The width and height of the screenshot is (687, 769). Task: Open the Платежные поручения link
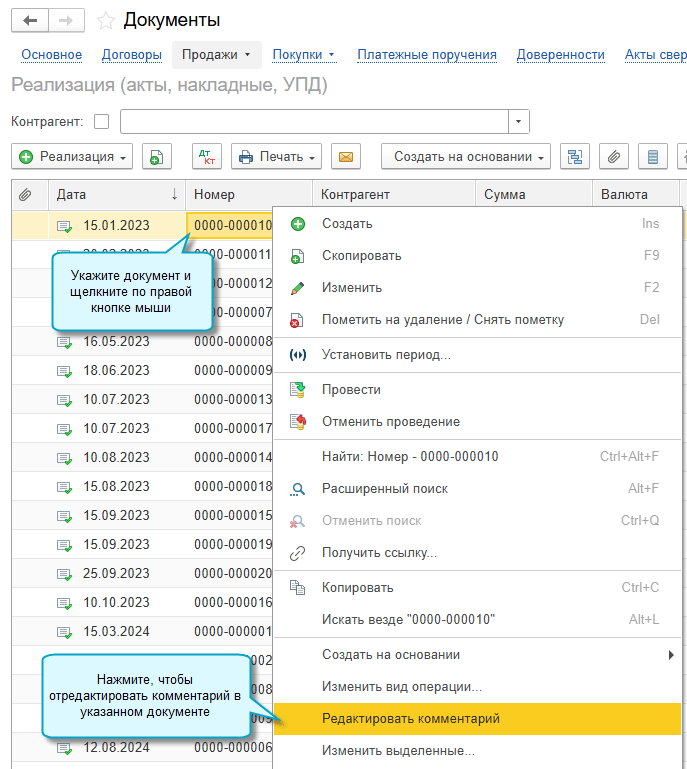tap(427, 55)
